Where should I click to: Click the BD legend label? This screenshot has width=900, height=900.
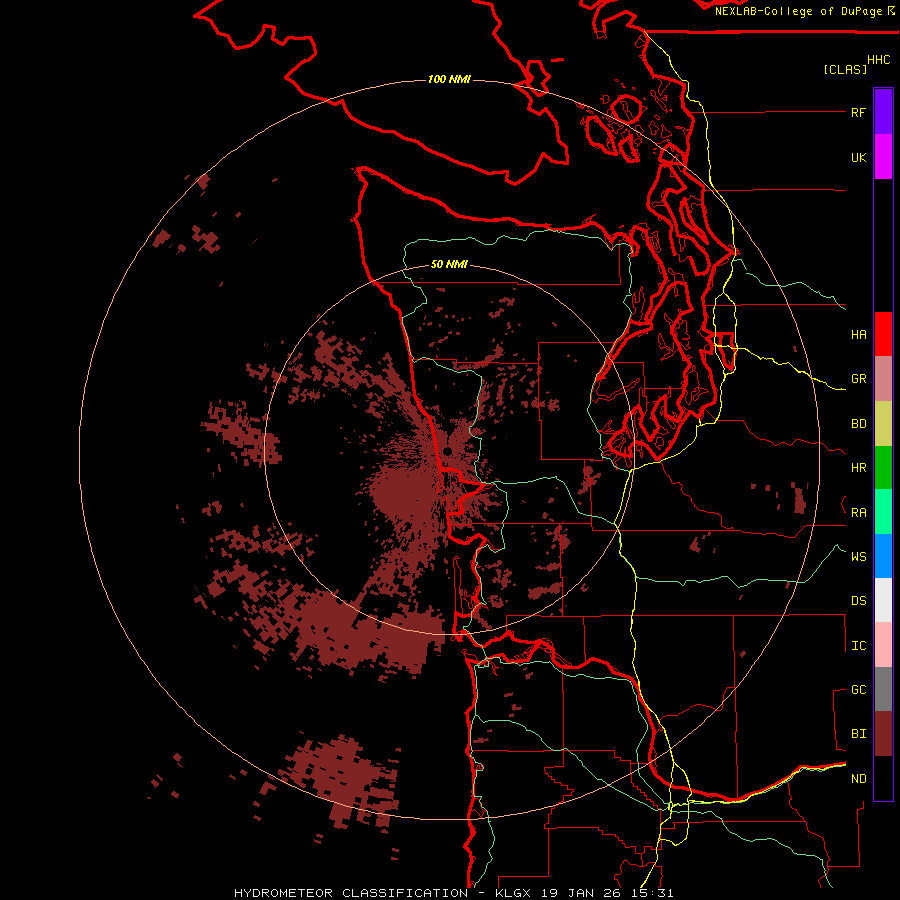click(858, 424)
